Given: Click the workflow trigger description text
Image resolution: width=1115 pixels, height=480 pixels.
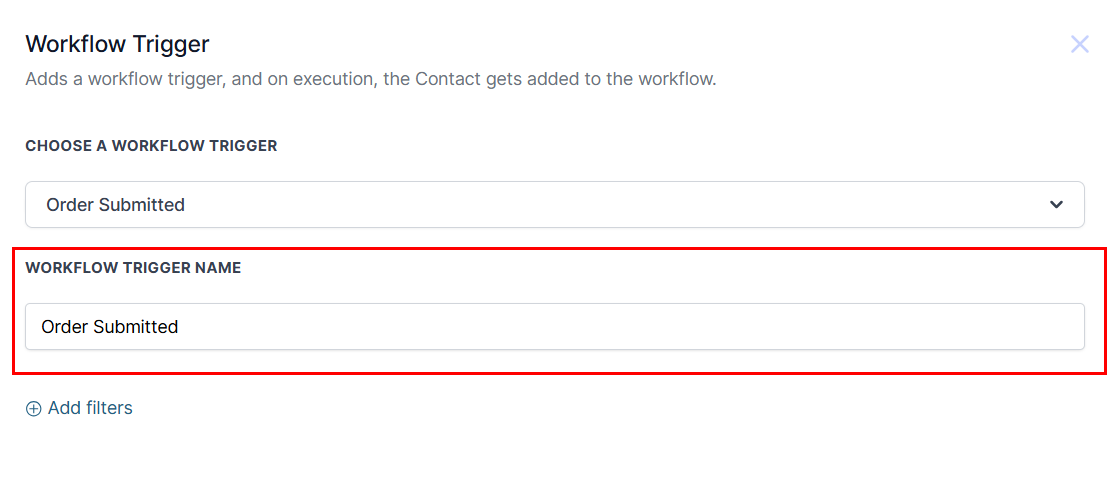Looking at the screenshot, I should click(x=370, y=79).
